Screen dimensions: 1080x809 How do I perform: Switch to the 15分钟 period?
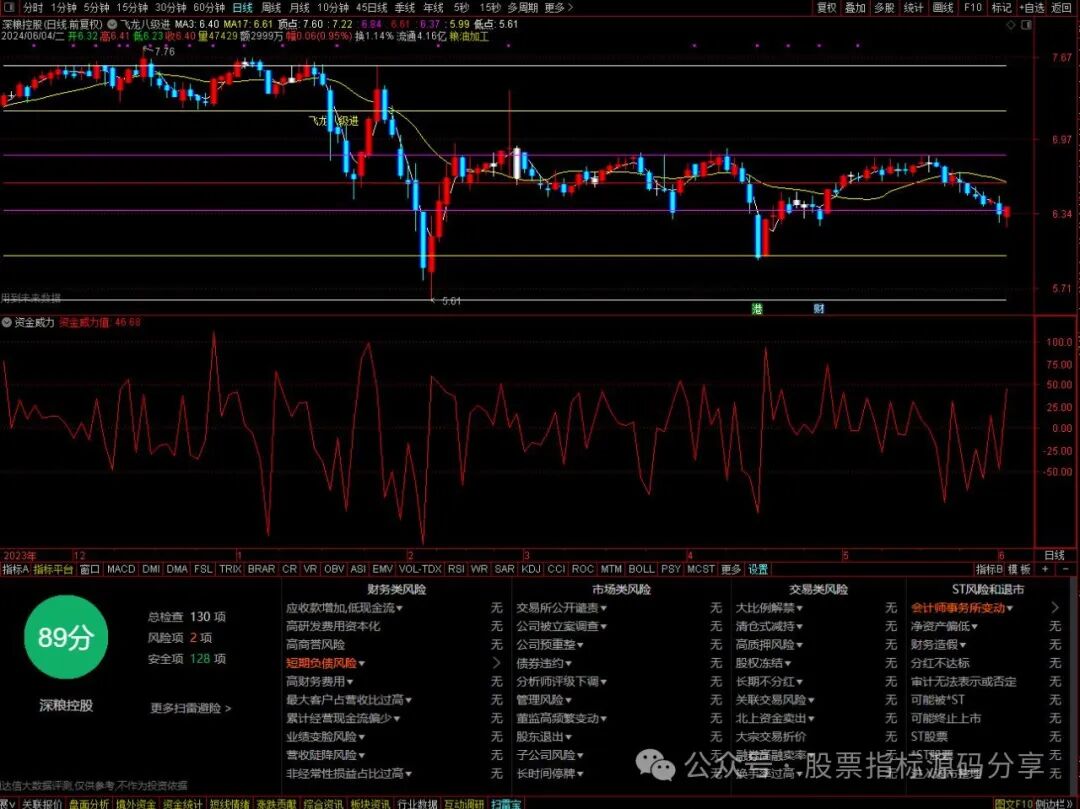(x=132, y=8)
